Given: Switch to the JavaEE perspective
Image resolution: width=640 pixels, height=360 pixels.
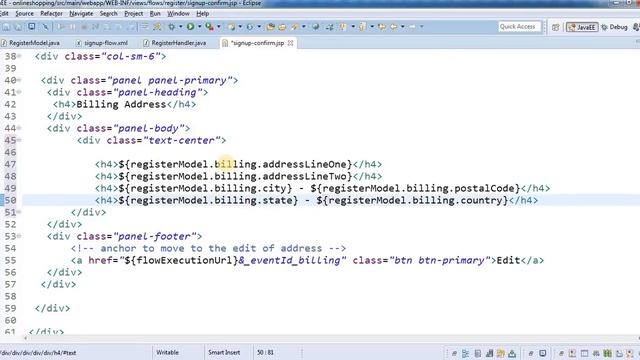Looking at the screenshot, I should [x=582, y=27].
